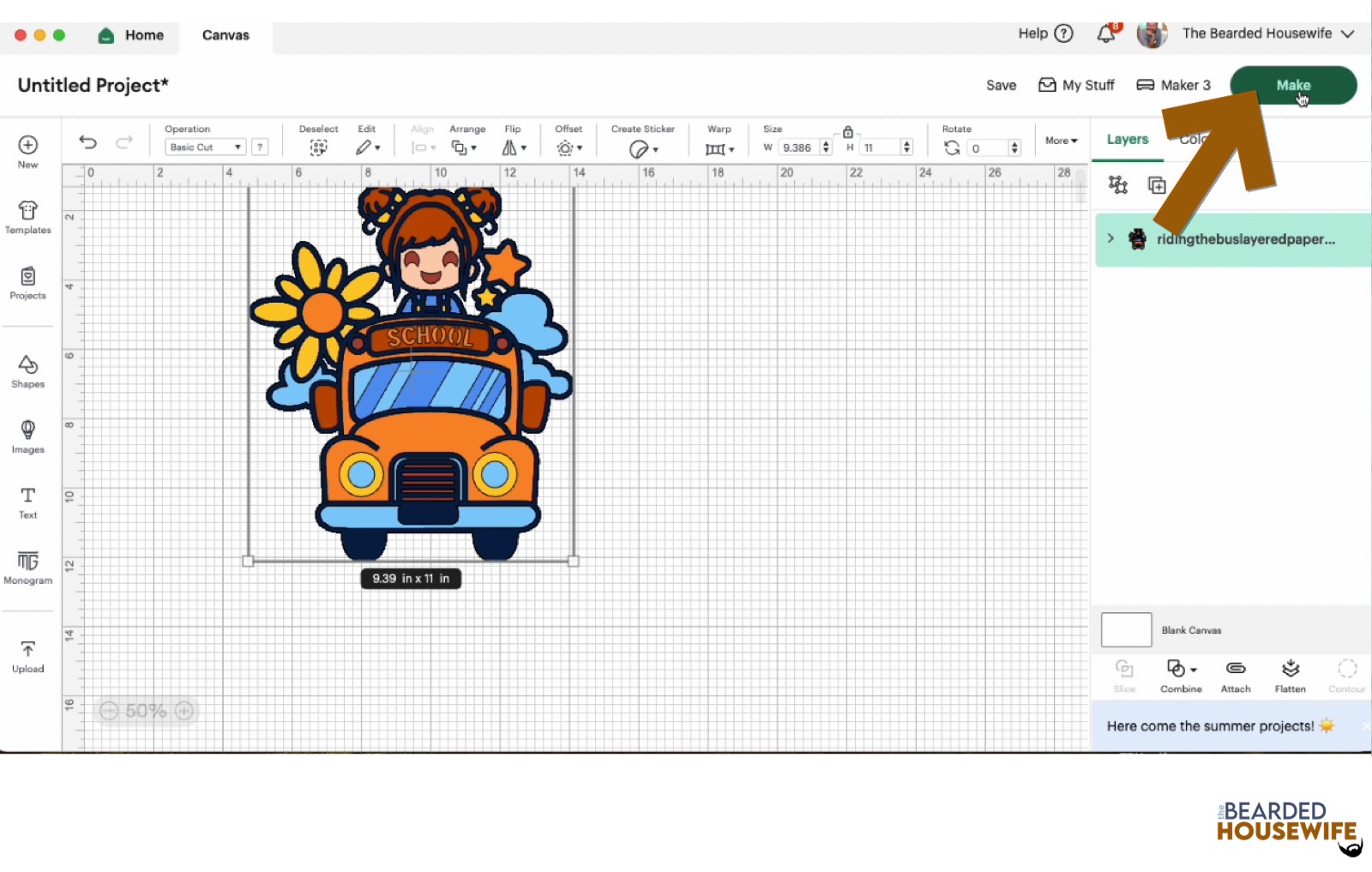1372x872 pixels.
Task: Click Deselect in the toolbar
Action: [318, 147]
